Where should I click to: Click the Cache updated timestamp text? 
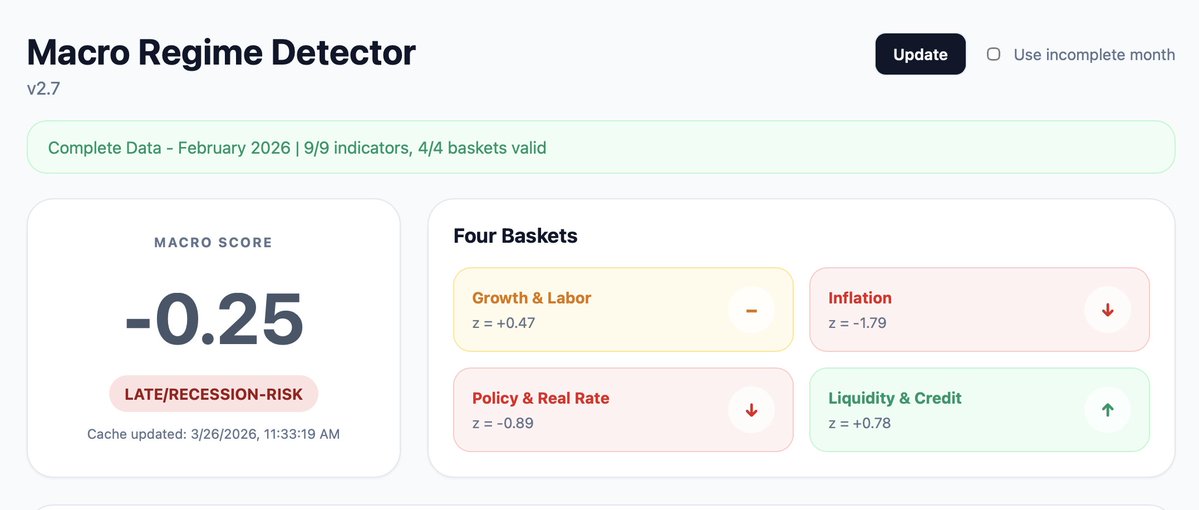(213, 434)
